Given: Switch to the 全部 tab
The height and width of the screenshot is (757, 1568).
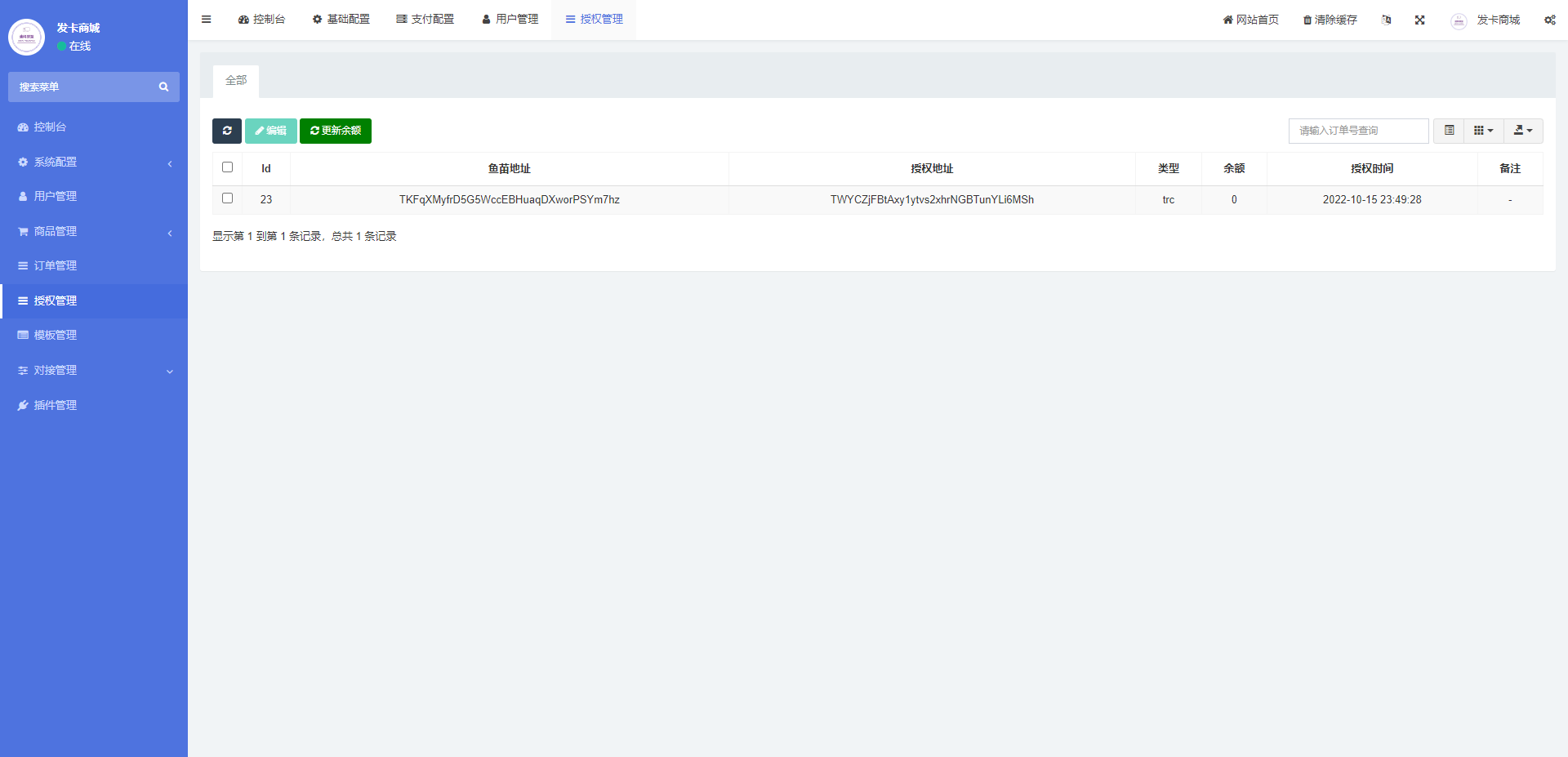Looking at the screenshot, I should point(235,81).
